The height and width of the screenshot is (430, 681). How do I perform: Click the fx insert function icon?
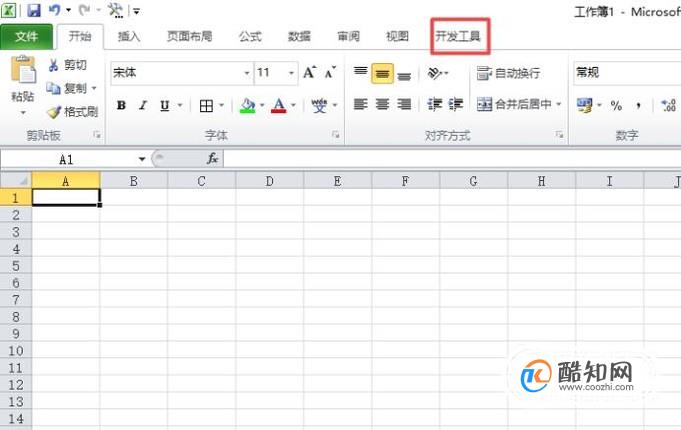pyautogui.click(x=212, y=159)
